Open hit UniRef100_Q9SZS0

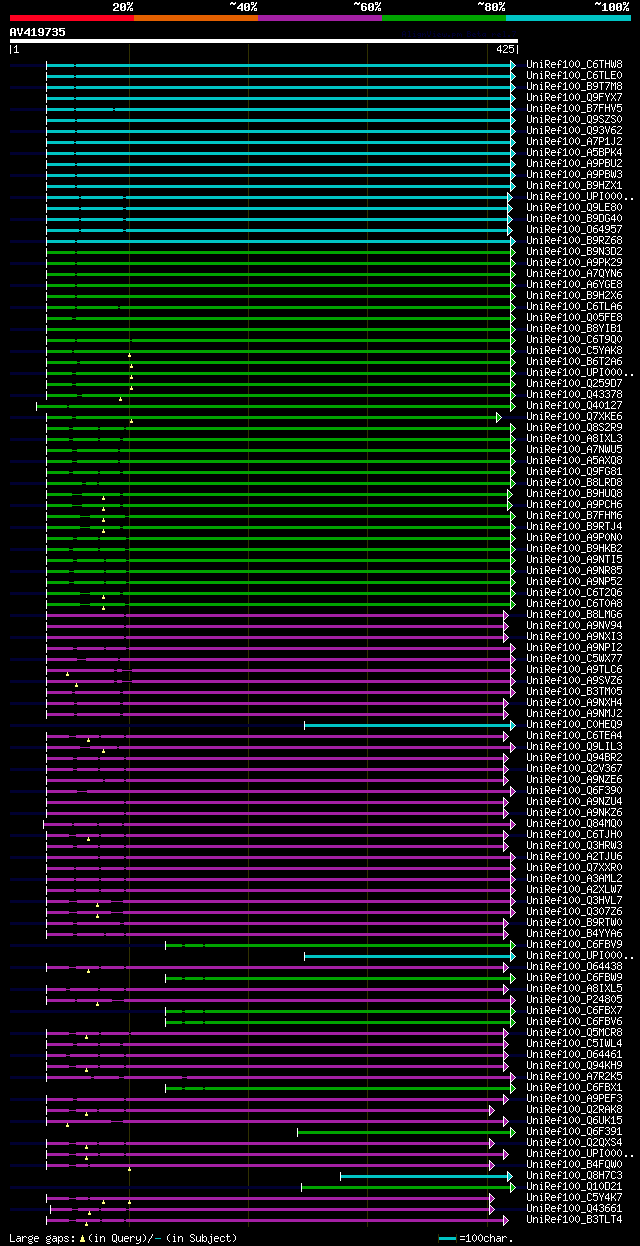pos(574,119)
